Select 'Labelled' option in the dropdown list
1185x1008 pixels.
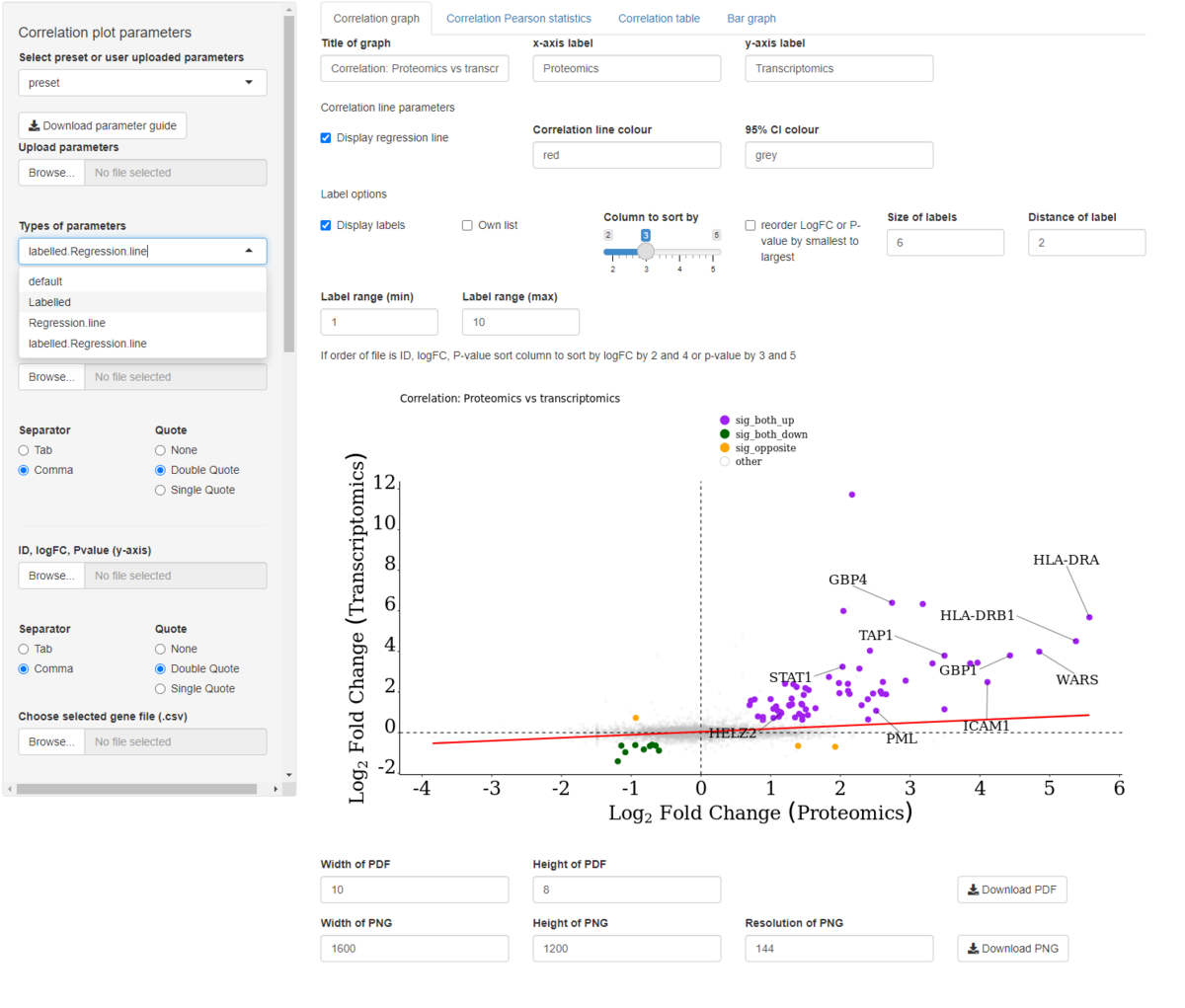[142, 302]
